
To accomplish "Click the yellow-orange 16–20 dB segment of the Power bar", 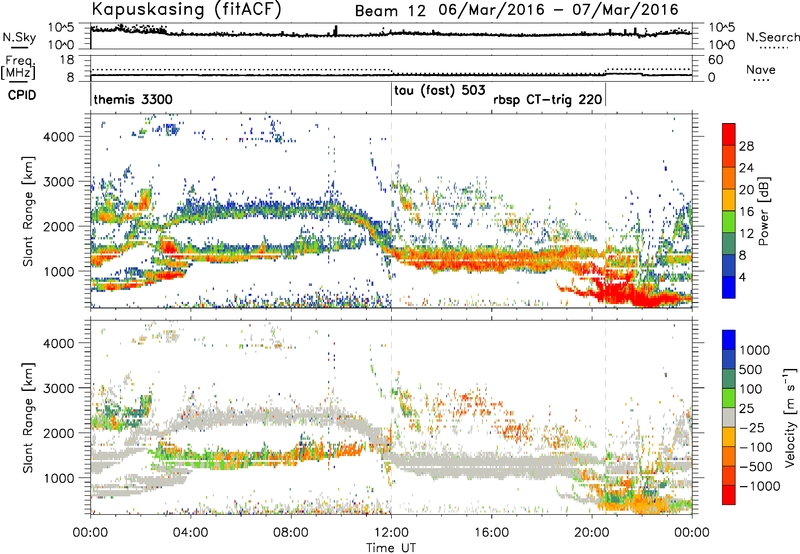I will pos(729,200).
